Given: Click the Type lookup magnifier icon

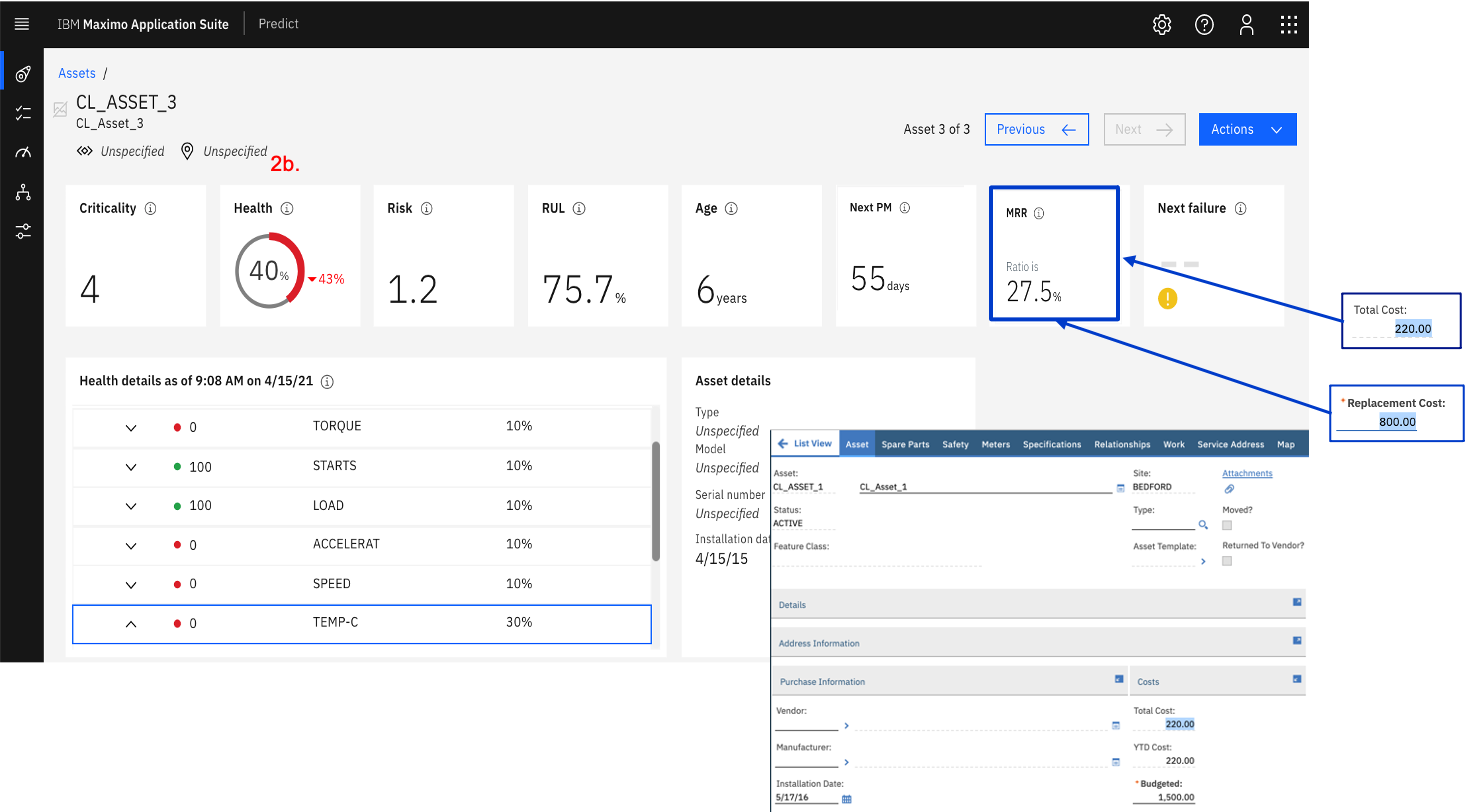Looking at the screenshot, I should (1203, 524).
